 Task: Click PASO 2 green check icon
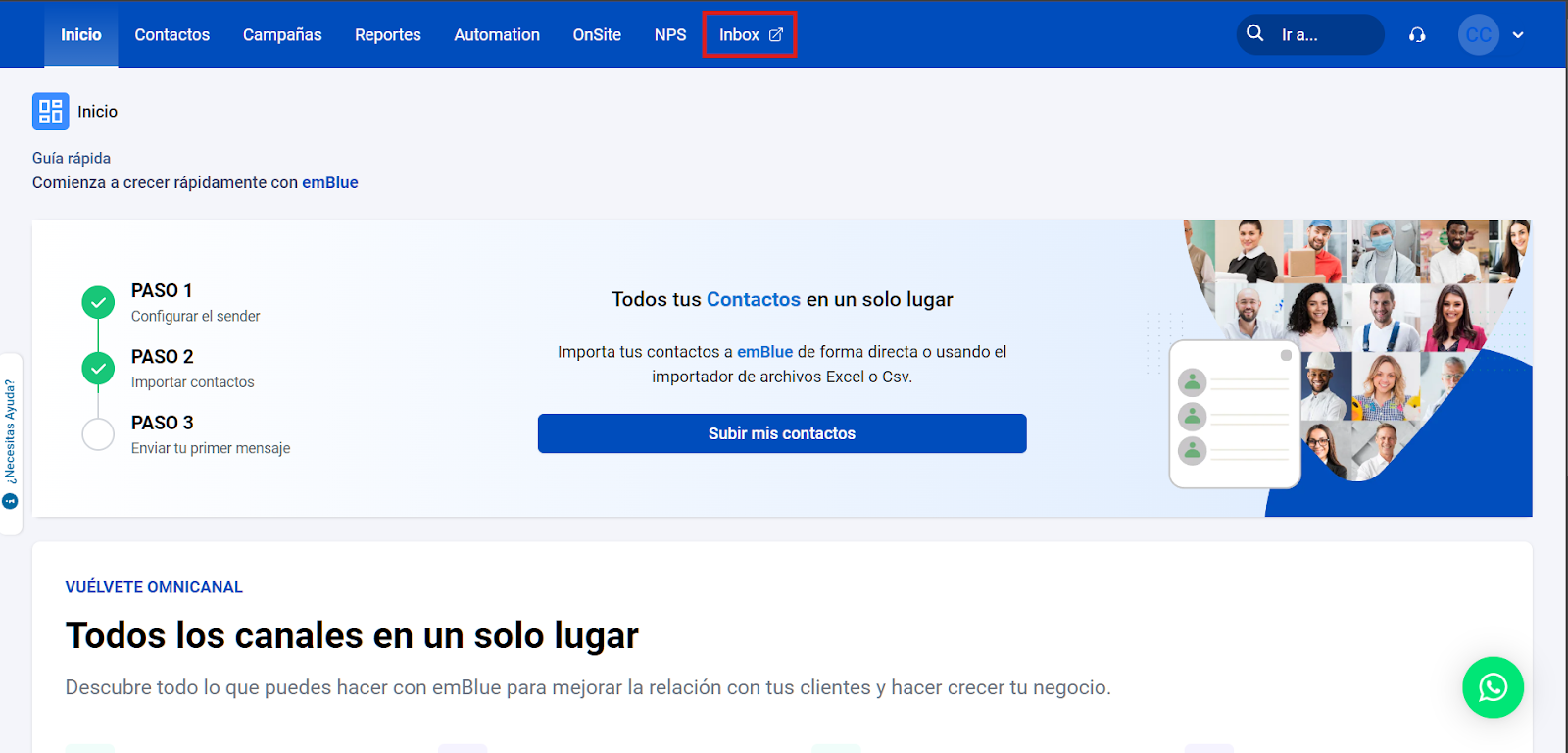98,369
